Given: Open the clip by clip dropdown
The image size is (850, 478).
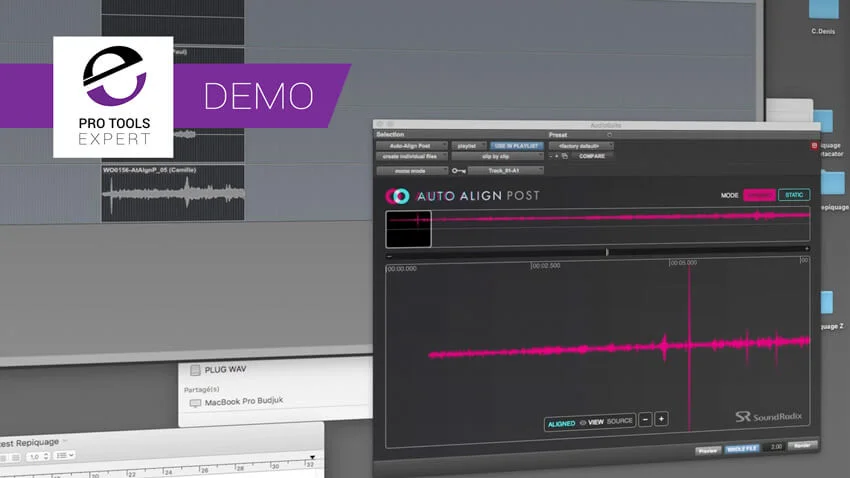Looking at the screenshot, I should click(x=497, y=157).
